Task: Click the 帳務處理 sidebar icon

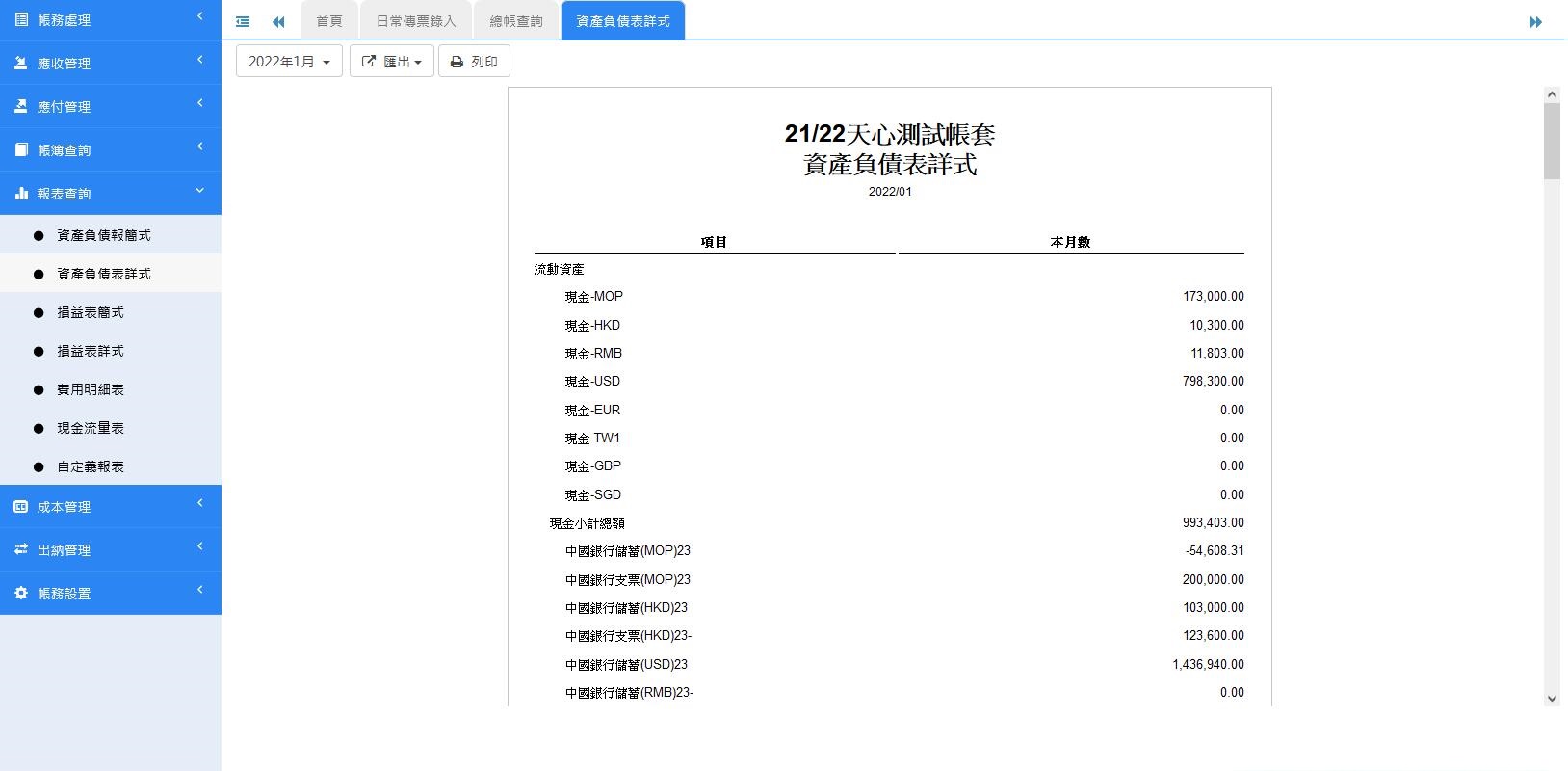Action: tap(21, 19)
